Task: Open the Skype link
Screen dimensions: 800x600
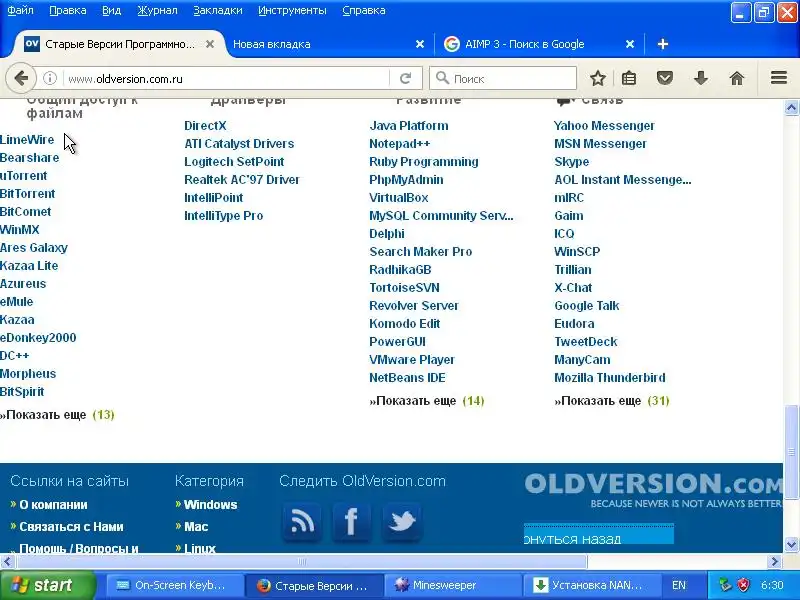Action: (x=571, y=162)
